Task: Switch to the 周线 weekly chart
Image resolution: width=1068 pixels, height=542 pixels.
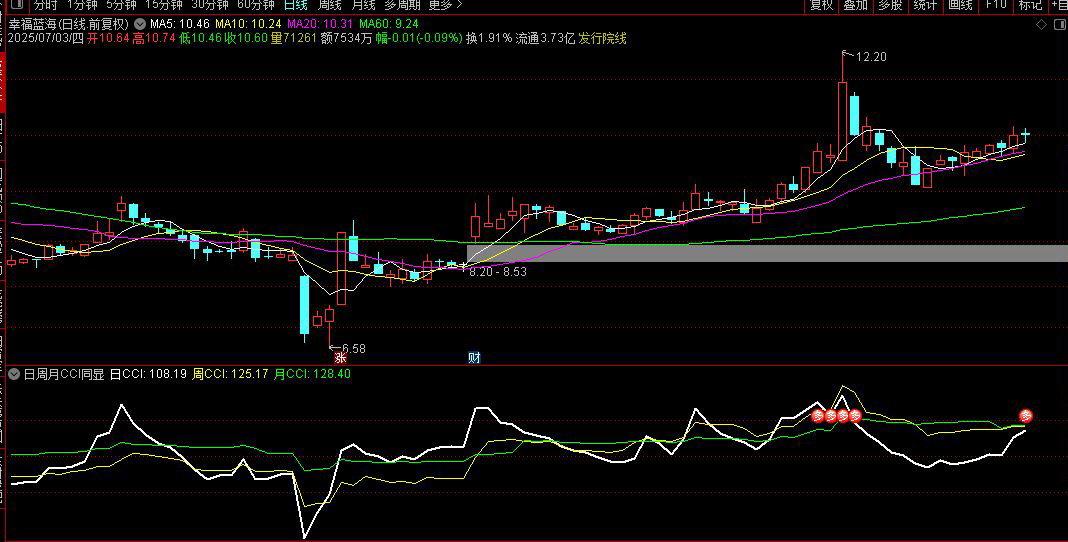Action: click(x=330, y=5)
